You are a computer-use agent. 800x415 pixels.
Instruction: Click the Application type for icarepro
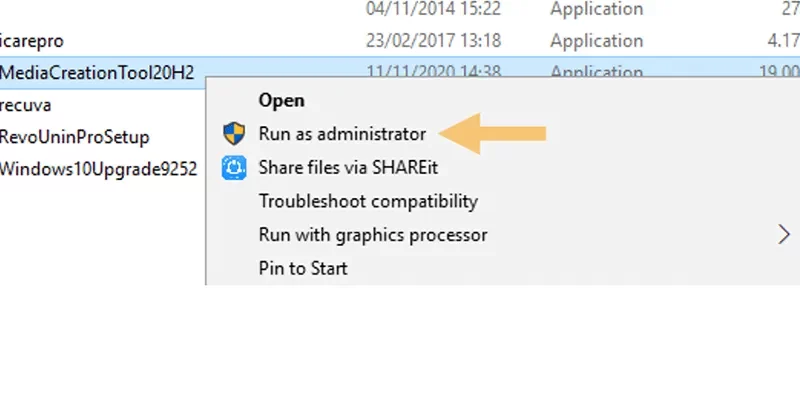coord(596,41)
